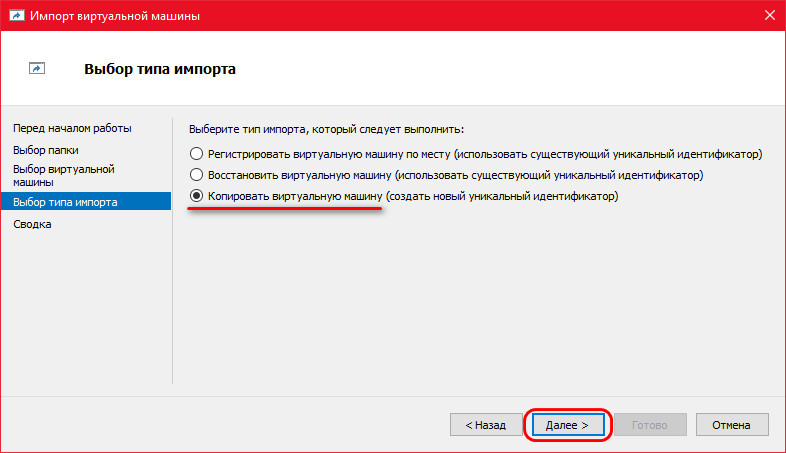This screenshot has height=453, width=786.
Task: Click the '< Назад' back button
Action: tap(486, 425)
